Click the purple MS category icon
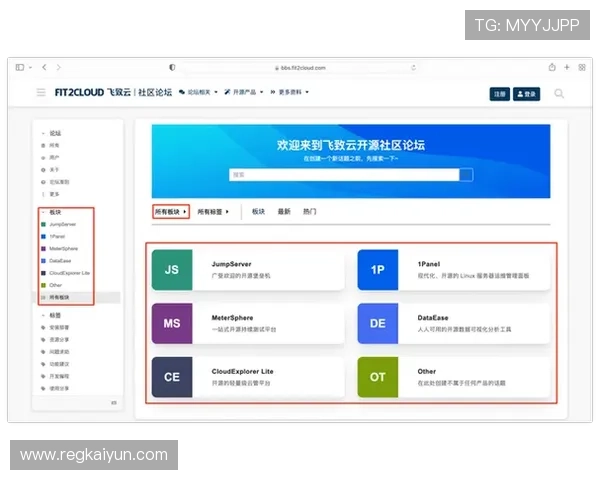The width and height of the screenshot is (600, 480). pyautogui.click(x=172, y=323)
